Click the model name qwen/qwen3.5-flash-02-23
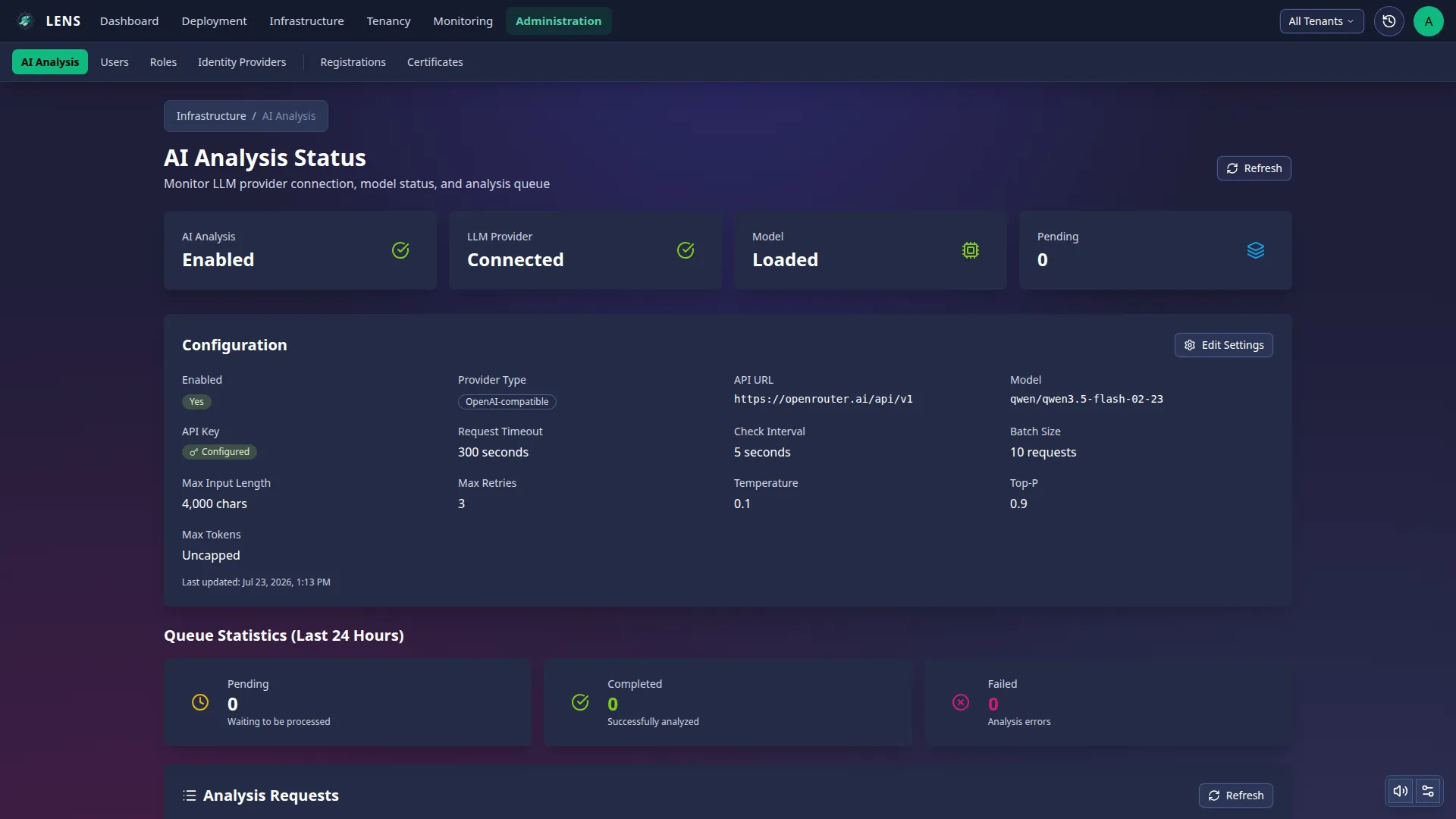The image size is (1456, 819). pos(1086,399)
